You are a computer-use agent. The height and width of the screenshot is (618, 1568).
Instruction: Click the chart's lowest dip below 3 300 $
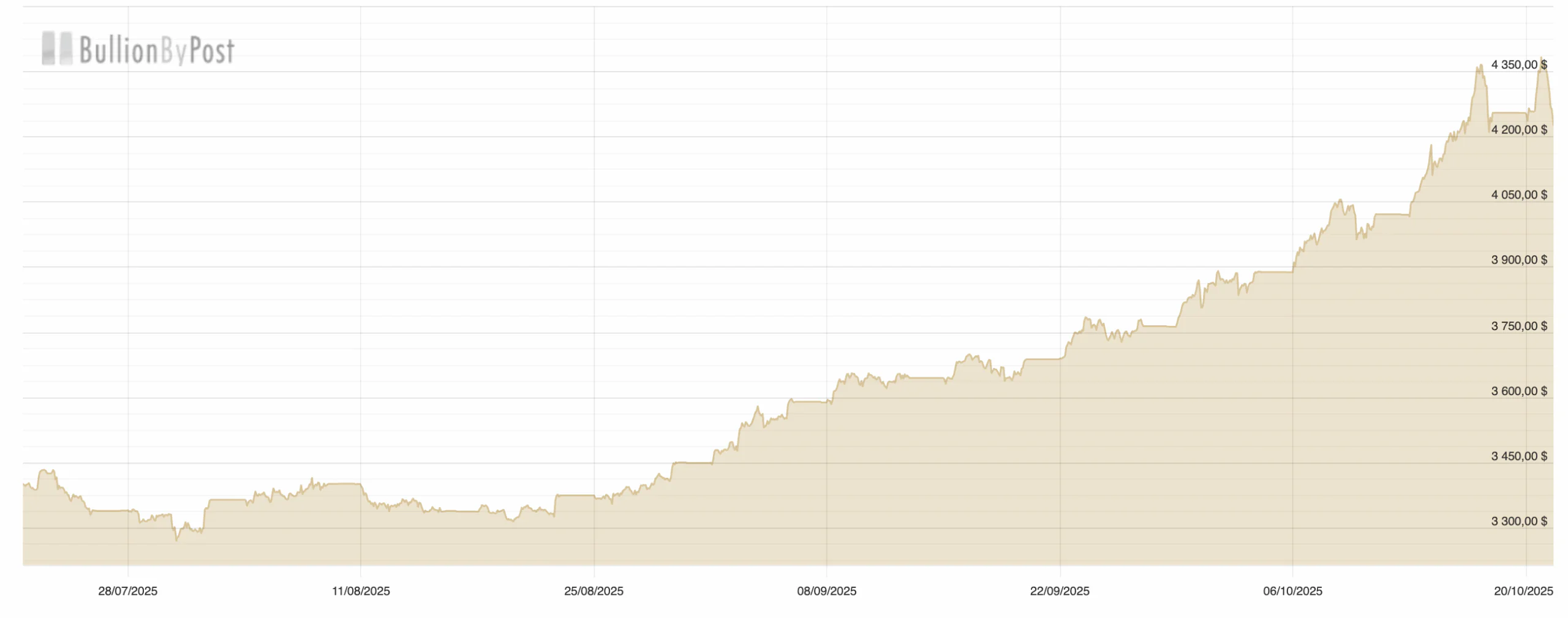click(x=176, y=540)
